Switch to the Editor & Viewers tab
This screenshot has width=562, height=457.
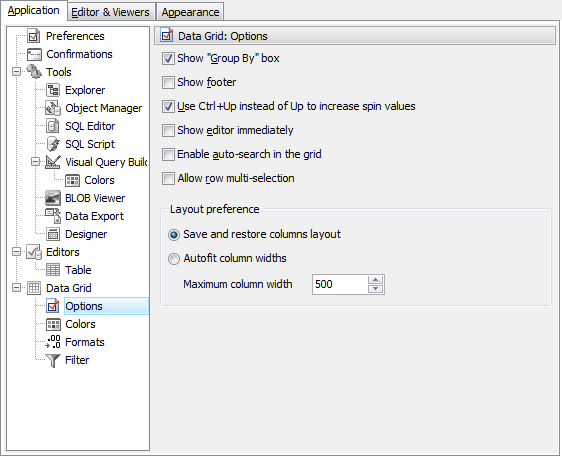(110, 12)
